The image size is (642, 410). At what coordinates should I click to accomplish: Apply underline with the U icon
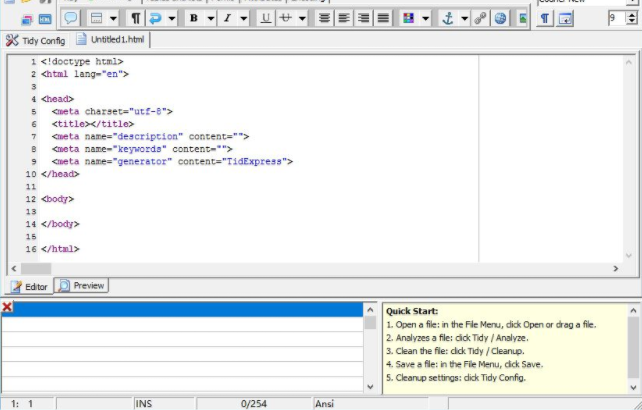point(266,18)
